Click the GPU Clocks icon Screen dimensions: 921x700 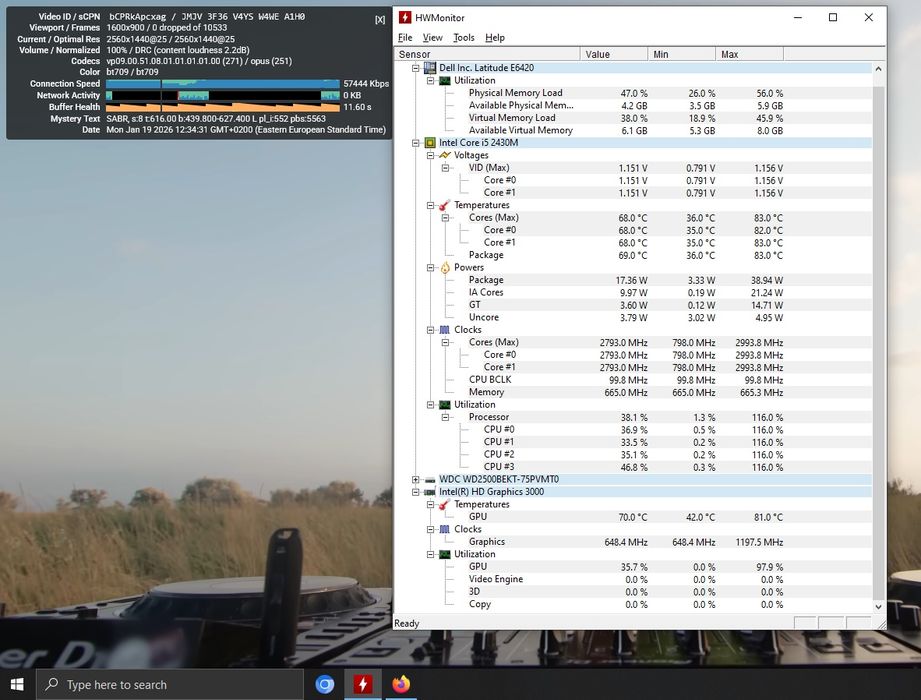click(x=445, y=530)
